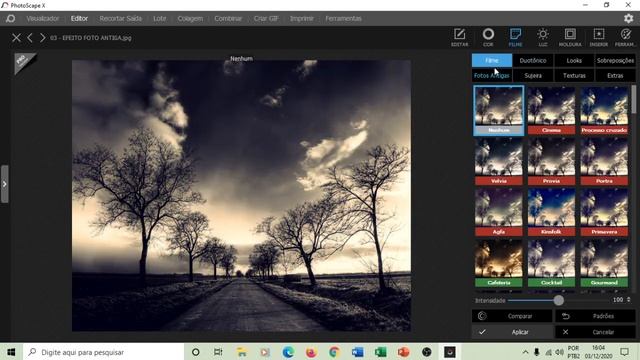The width and height of the screenshot is (640, 360).
Task: Open the Lote batch tab
Action: [160, 18]
